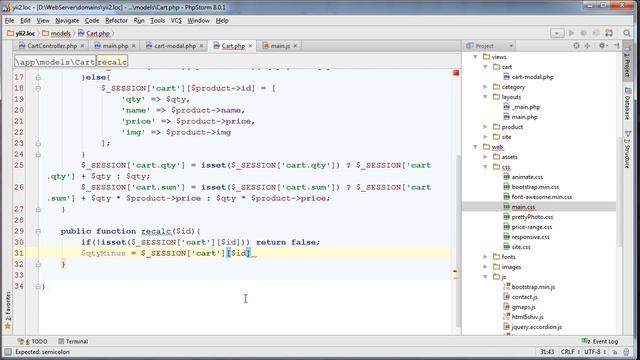Click the red error indicator square above editor scrollbar
The width and height of the screenshot is (640, 360).
(x=456, y=73)
